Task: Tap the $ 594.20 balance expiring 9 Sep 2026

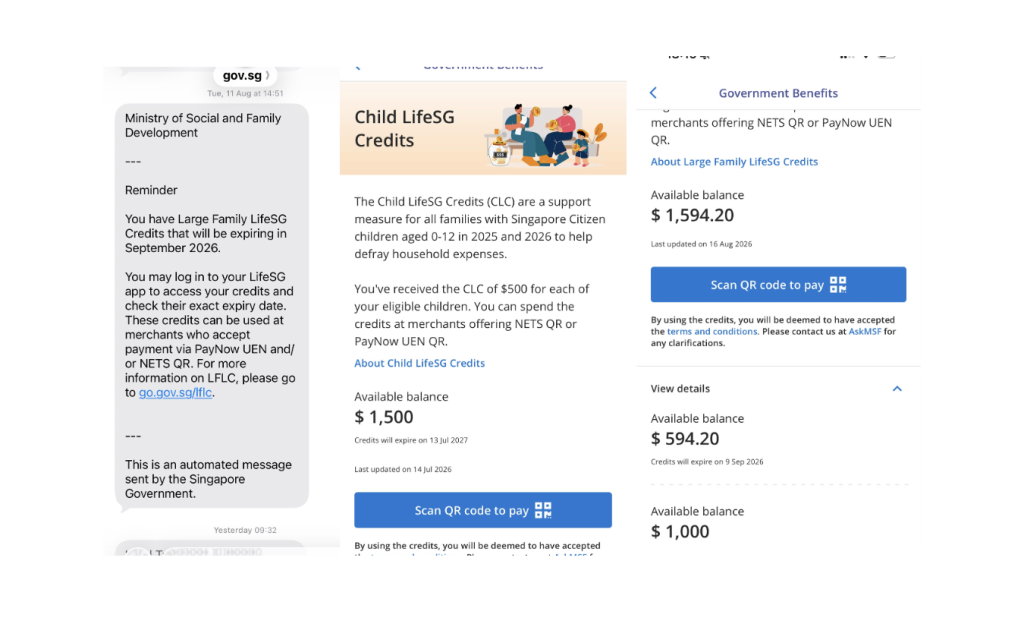Action: (x=684, y=438)
